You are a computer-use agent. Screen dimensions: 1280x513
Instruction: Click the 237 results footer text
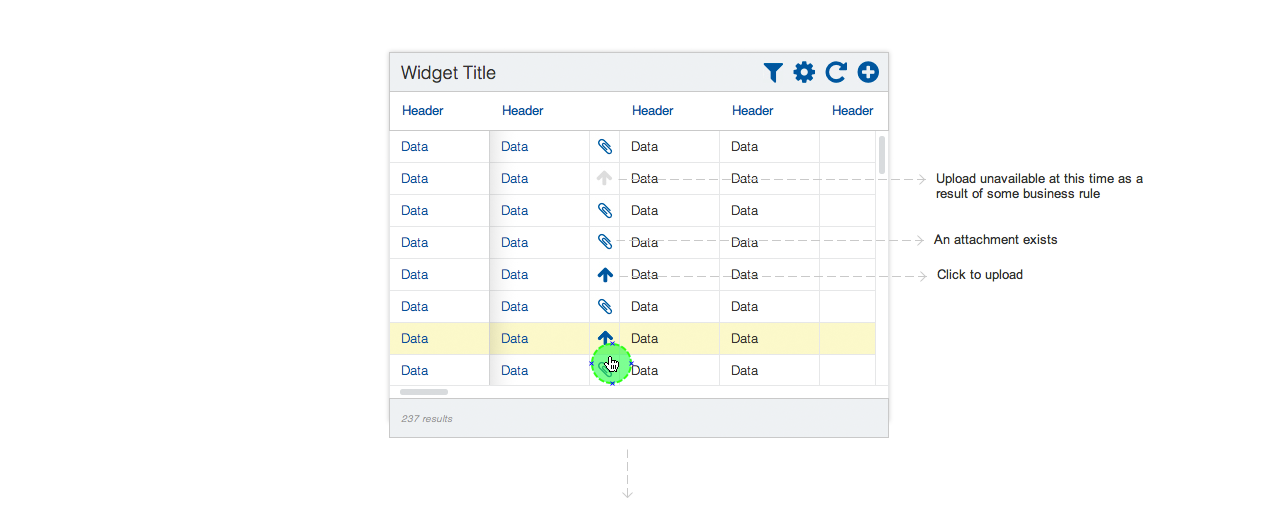pos(427,418)
